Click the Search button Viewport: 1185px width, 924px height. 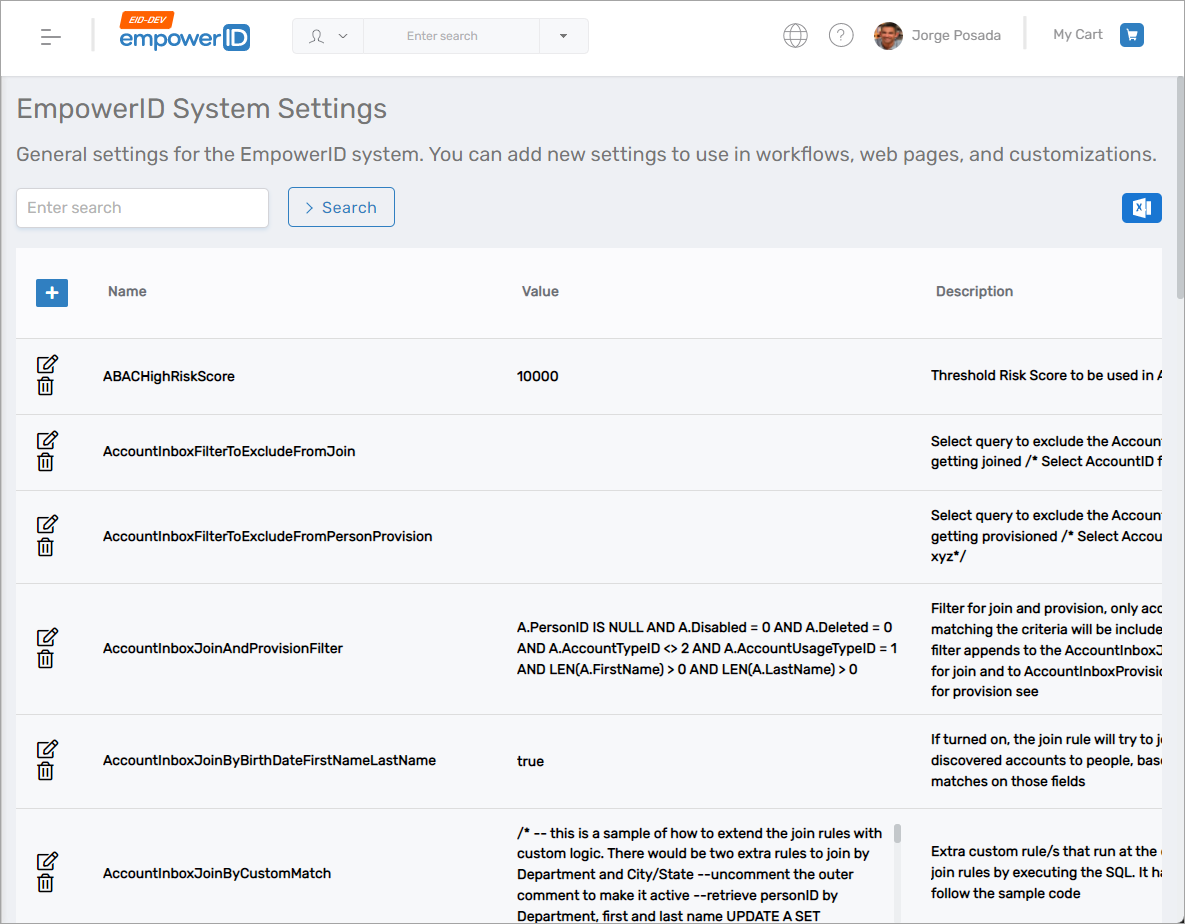coord(341,207)
